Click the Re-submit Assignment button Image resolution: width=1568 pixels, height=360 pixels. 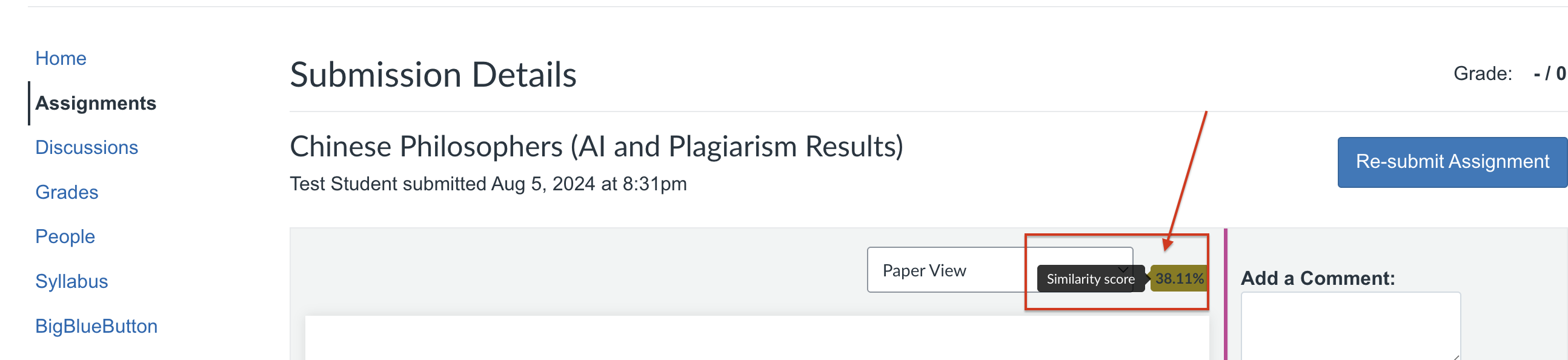[1452, 161]
